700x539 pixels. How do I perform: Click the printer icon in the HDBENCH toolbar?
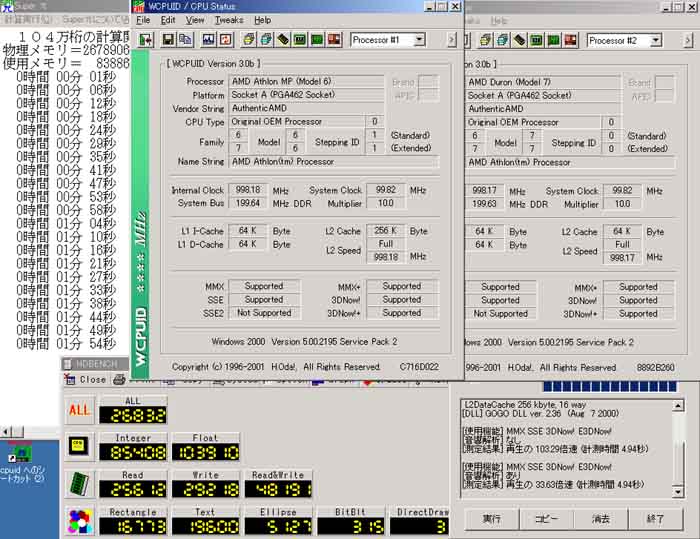[119, 380]
